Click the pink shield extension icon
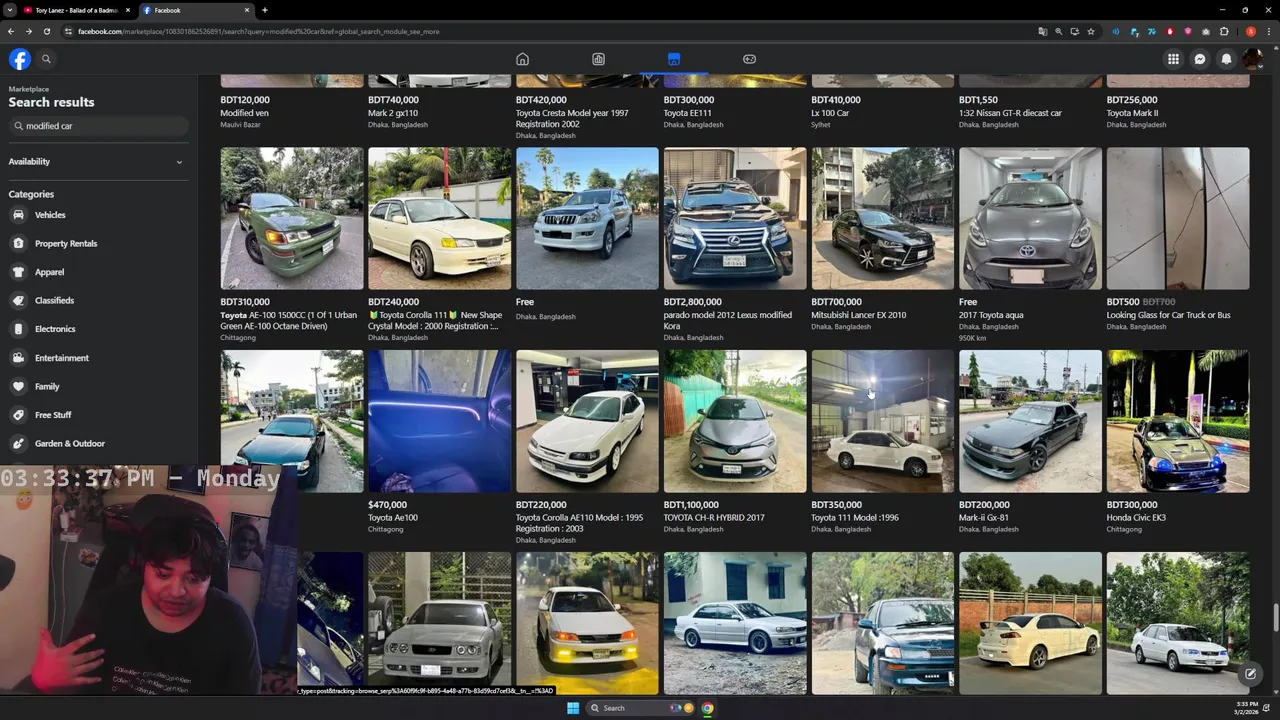 [x=1188, y=31]
